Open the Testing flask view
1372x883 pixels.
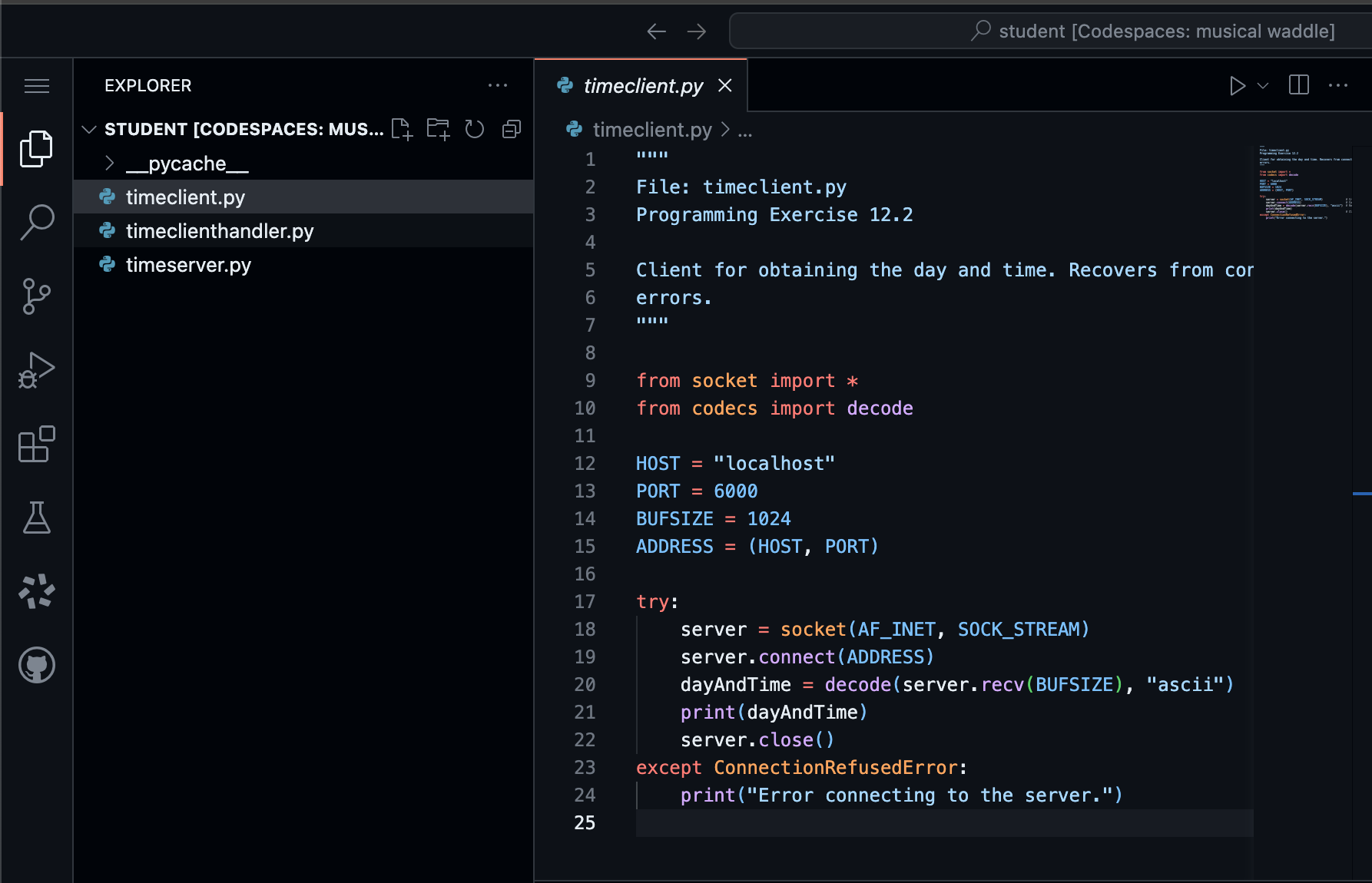tap(37, 518)
